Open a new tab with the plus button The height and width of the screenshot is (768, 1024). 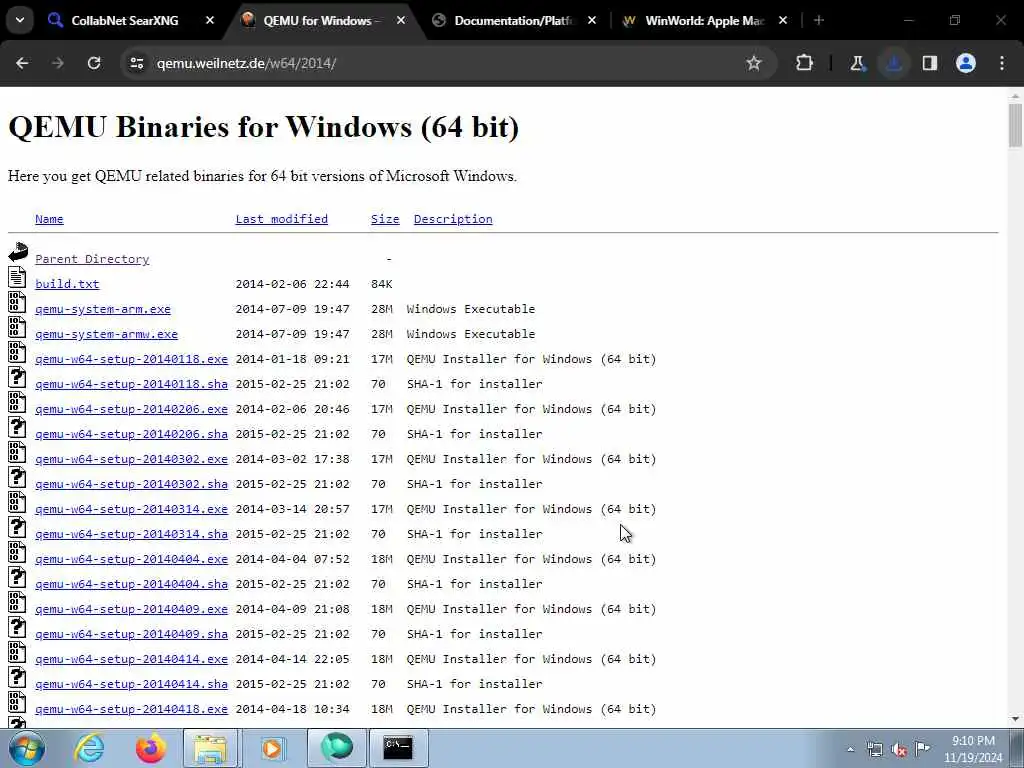[x=819, y=21]
